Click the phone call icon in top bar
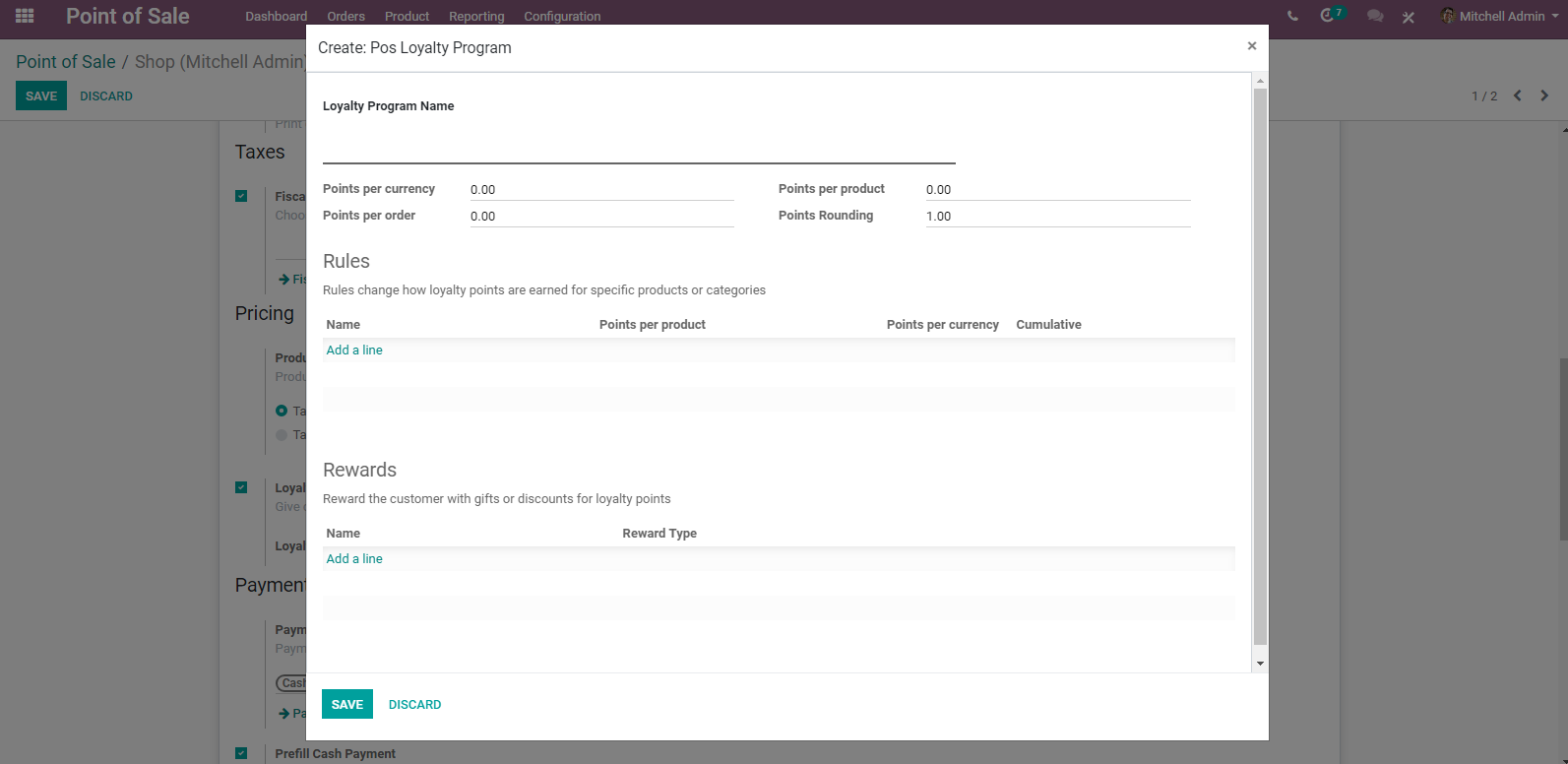The image size is (1568, 764). 1292,16
